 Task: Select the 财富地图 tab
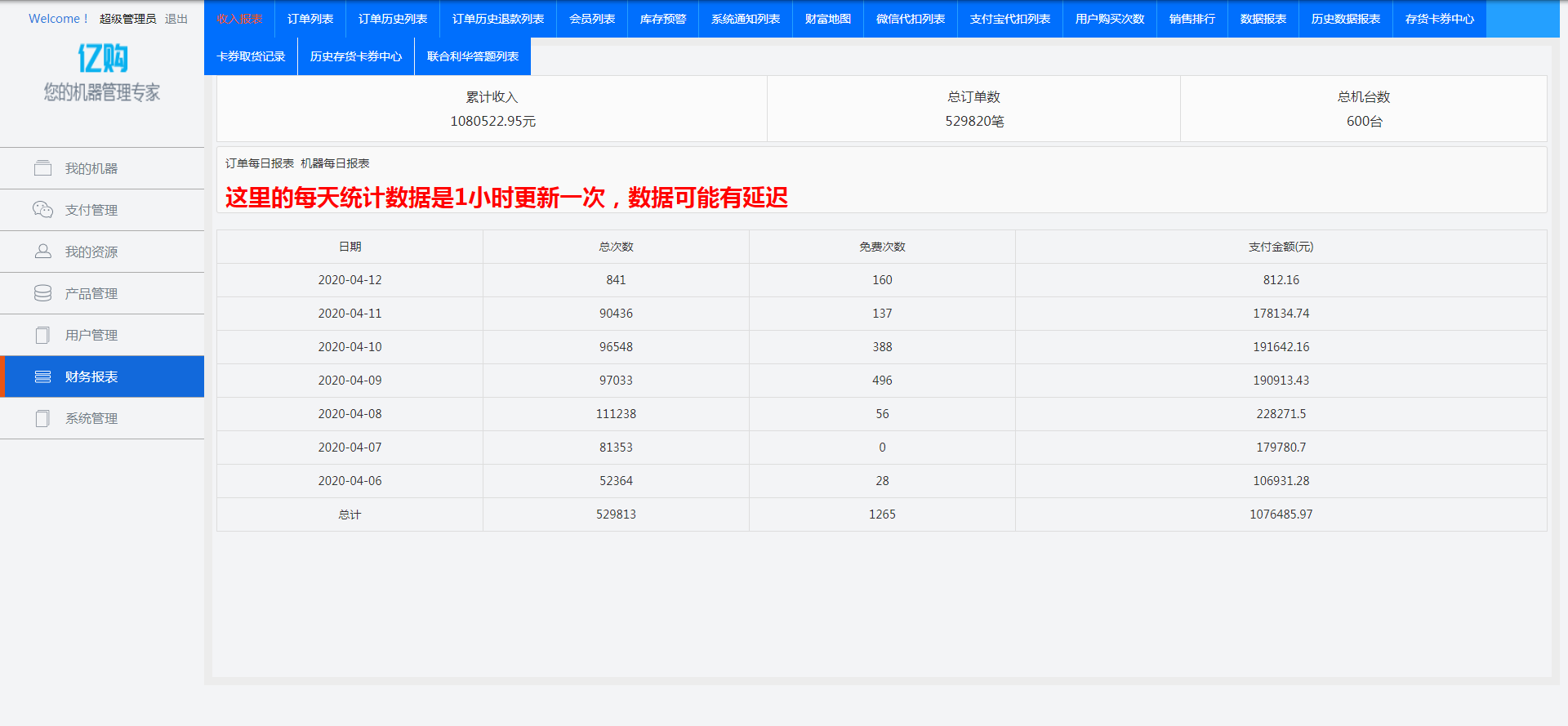coord(828,19)
